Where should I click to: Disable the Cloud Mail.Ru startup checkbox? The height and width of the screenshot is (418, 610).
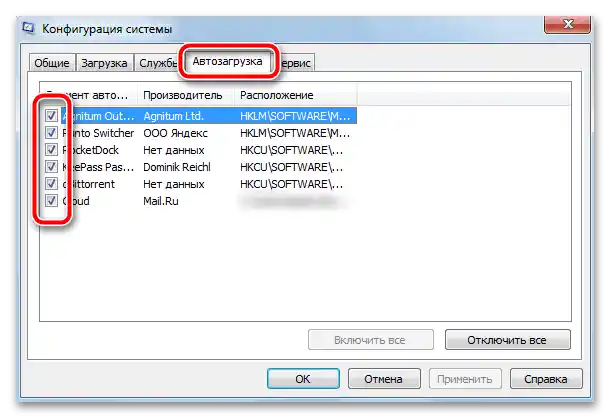(x=51, y=201)
